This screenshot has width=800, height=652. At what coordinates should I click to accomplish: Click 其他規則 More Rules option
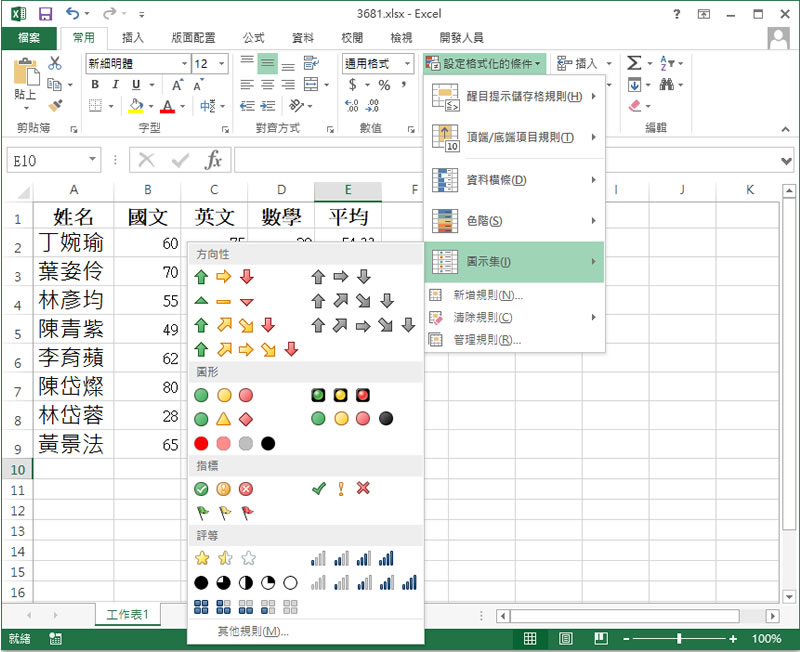254,632
